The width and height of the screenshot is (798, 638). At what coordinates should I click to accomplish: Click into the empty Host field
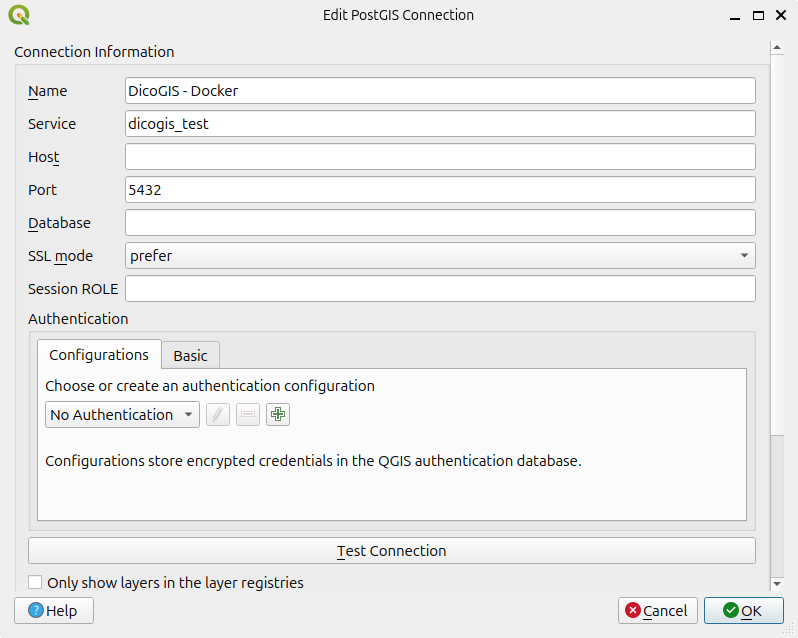coord(440,157)
